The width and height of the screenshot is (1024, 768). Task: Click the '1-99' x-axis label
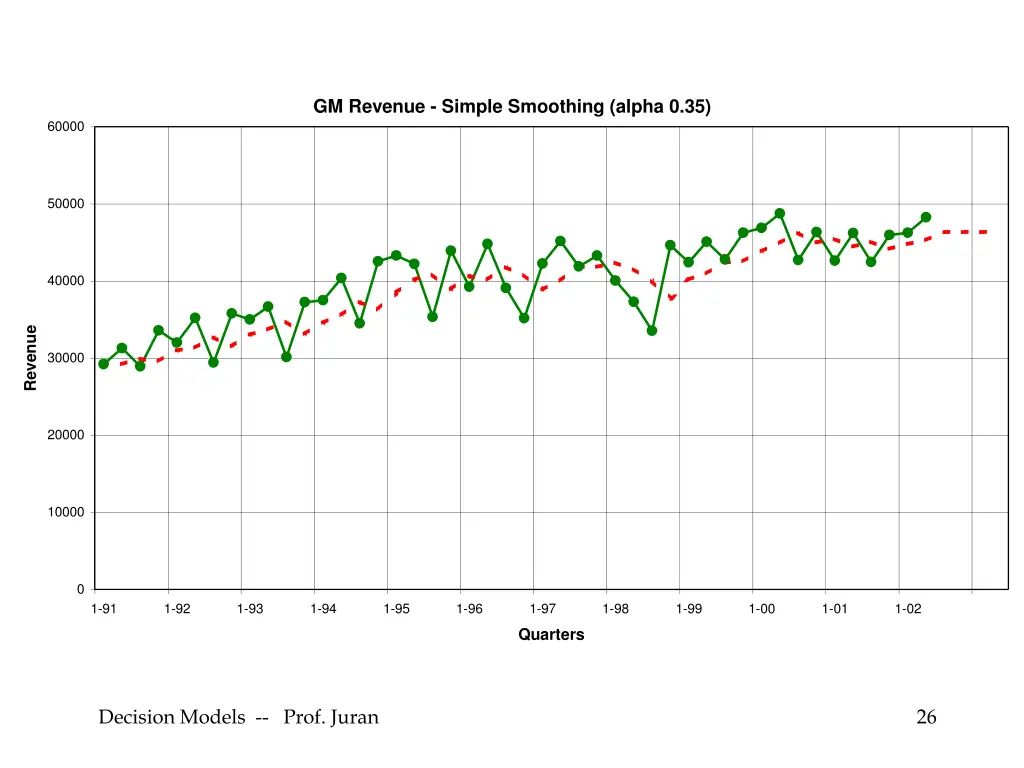point(689,609)
